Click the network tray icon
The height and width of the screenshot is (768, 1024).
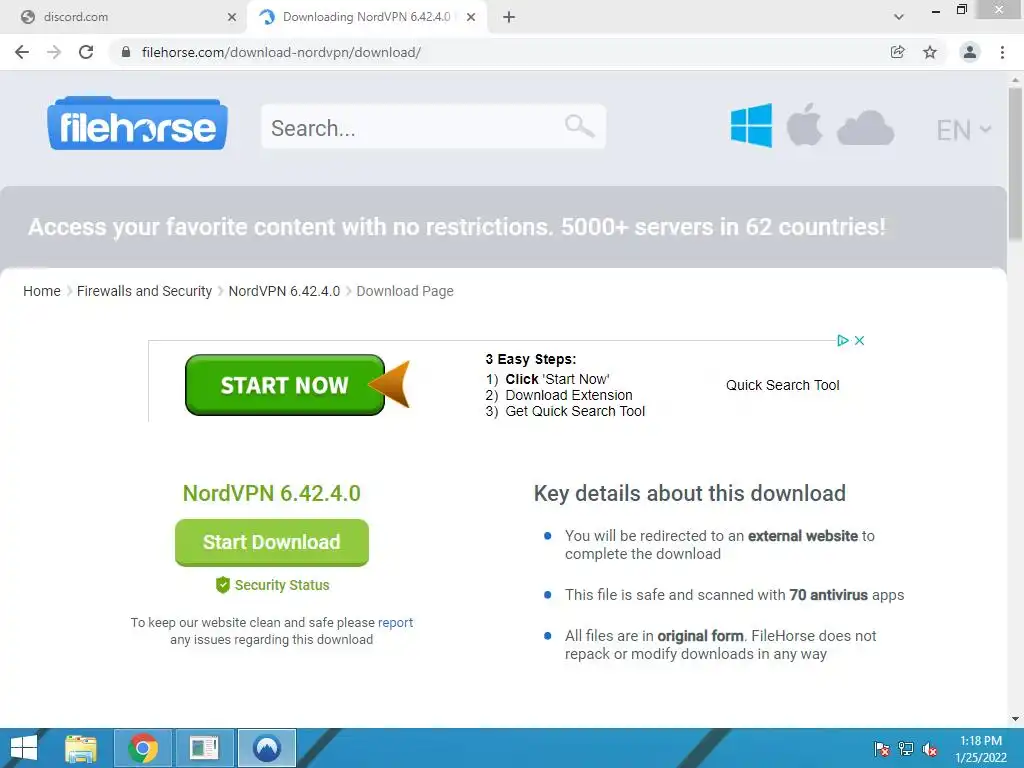(x=906, y=749)
